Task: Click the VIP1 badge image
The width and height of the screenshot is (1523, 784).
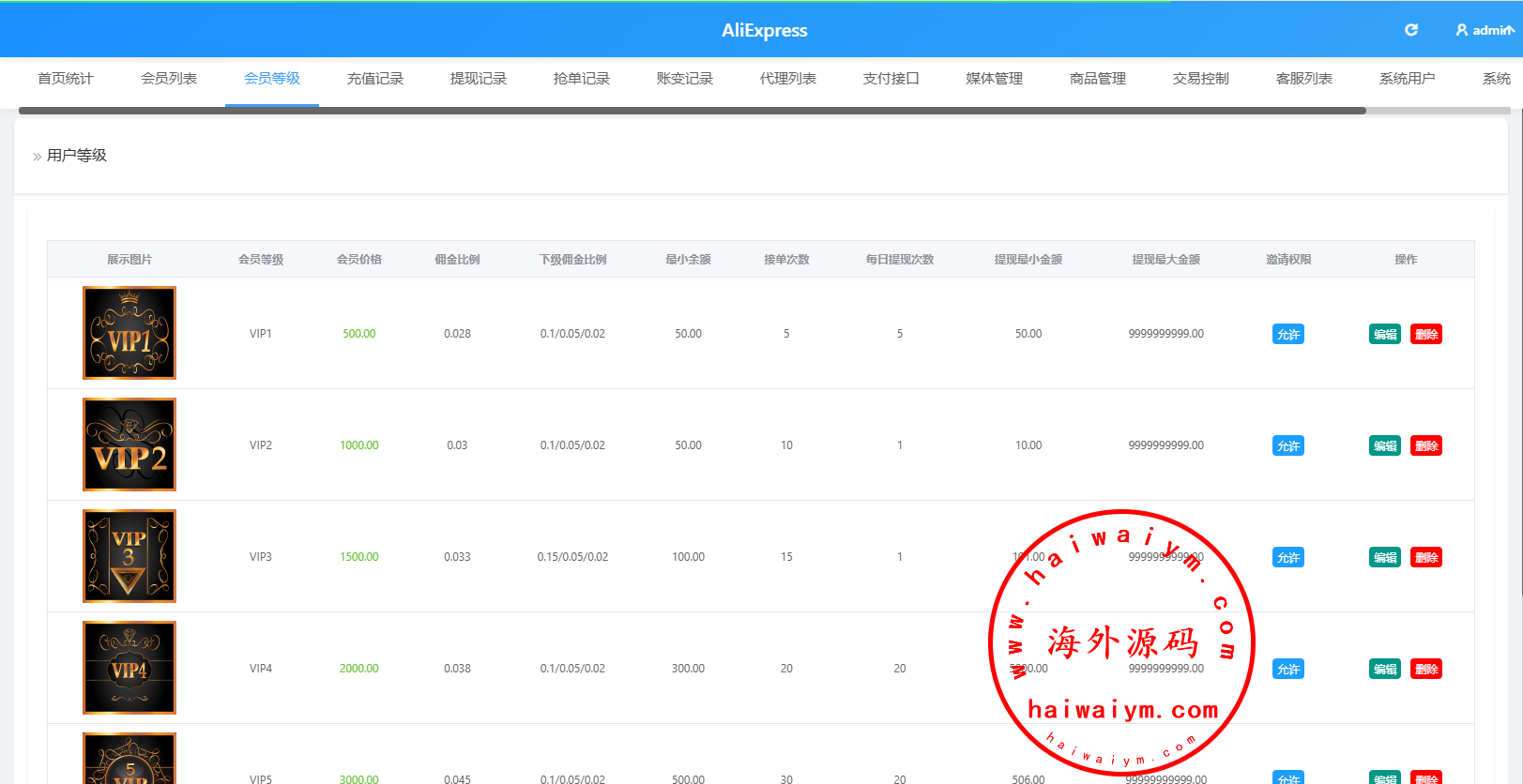Action: point(129,333)
